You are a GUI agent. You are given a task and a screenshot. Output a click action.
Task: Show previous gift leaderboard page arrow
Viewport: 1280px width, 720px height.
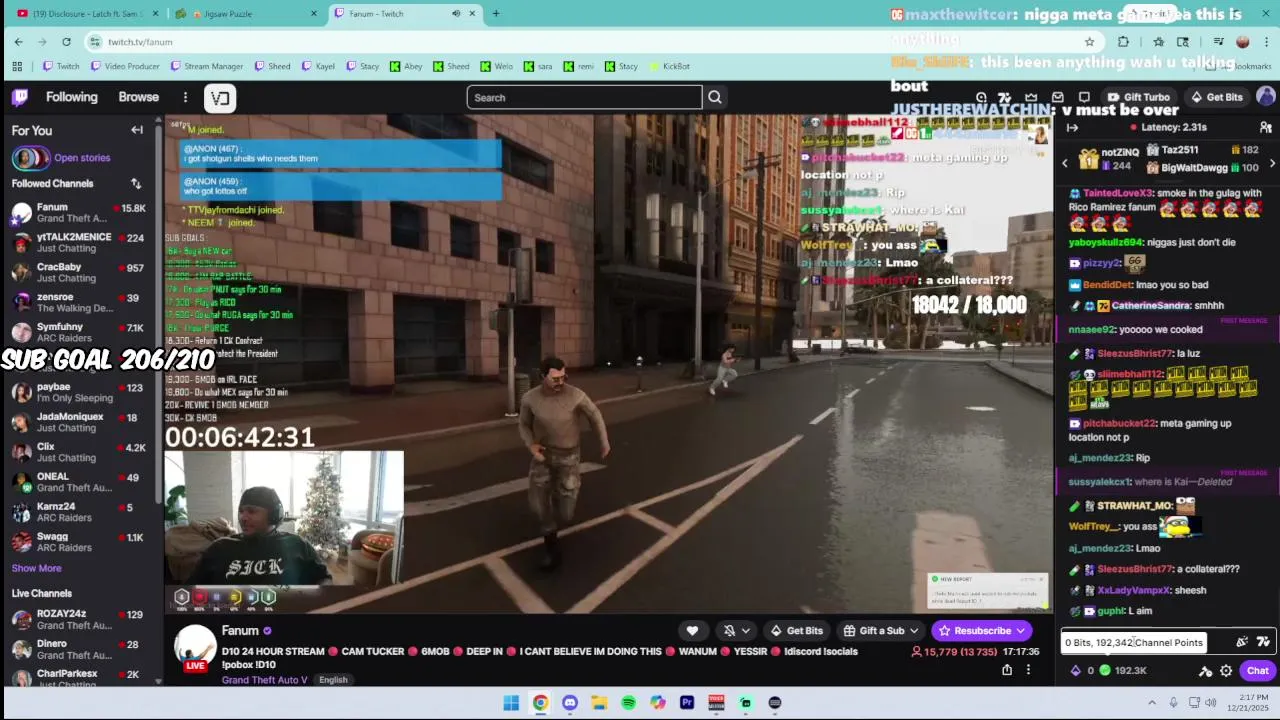(1064, 163)
